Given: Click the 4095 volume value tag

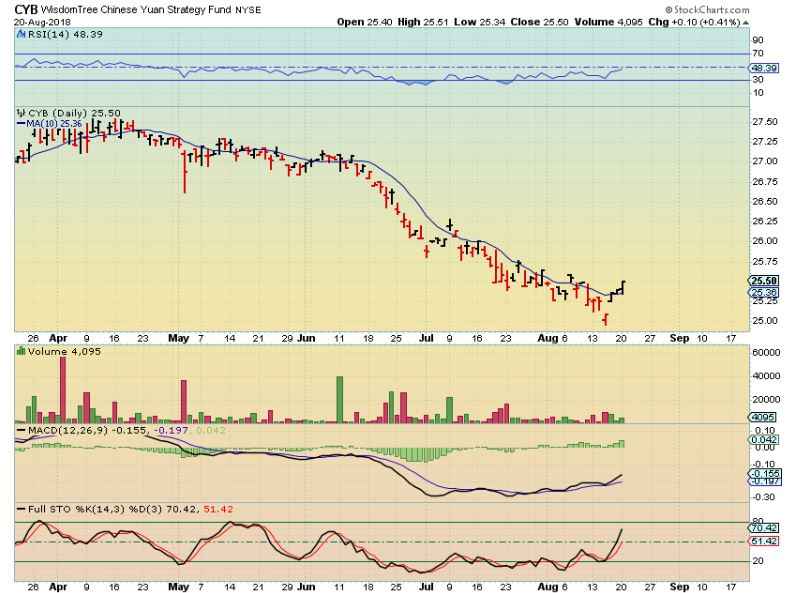Looking at the screenshot, I should click(x=763, y=417).
